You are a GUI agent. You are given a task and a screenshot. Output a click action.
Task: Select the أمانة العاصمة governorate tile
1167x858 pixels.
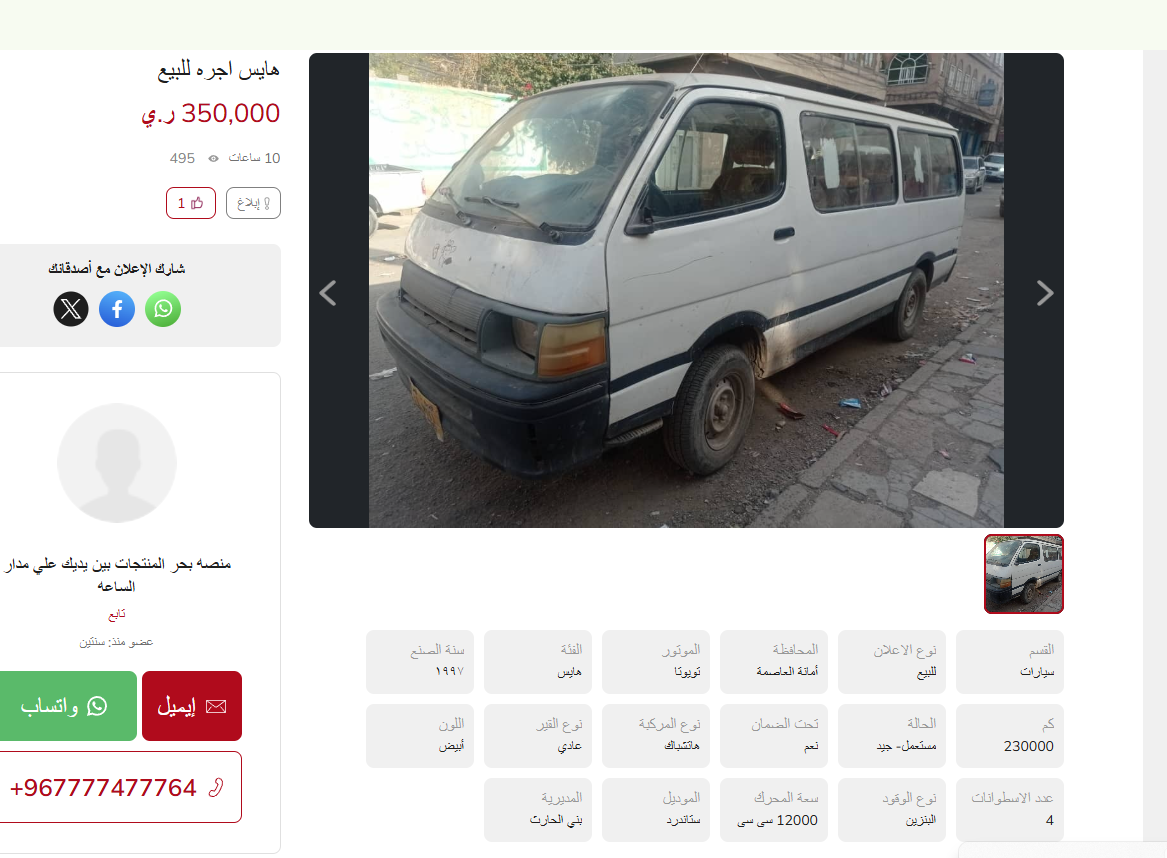pyautogui.click(x=774, y=662)
